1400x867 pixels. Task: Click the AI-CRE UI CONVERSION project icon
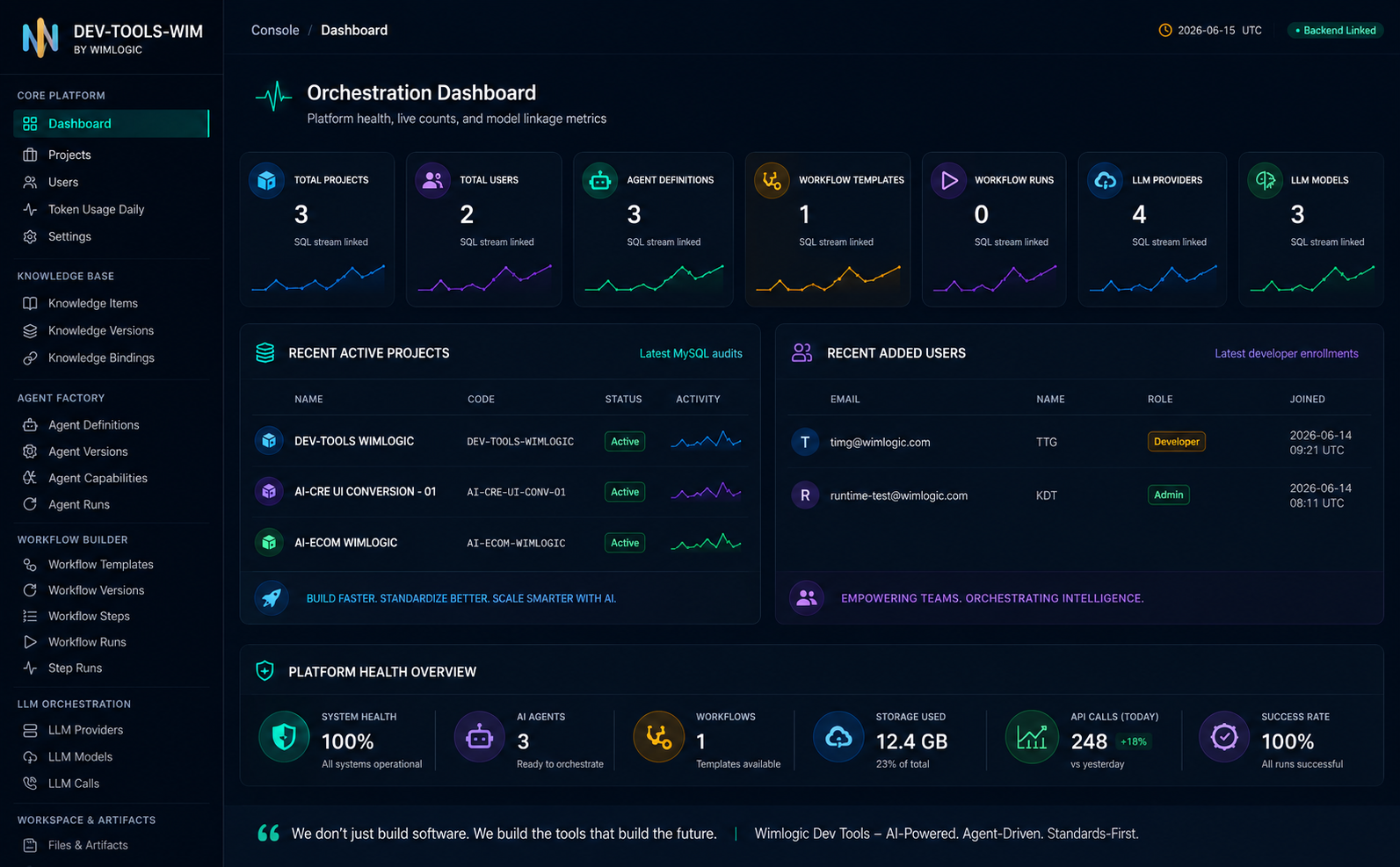[x=269, y=491]
